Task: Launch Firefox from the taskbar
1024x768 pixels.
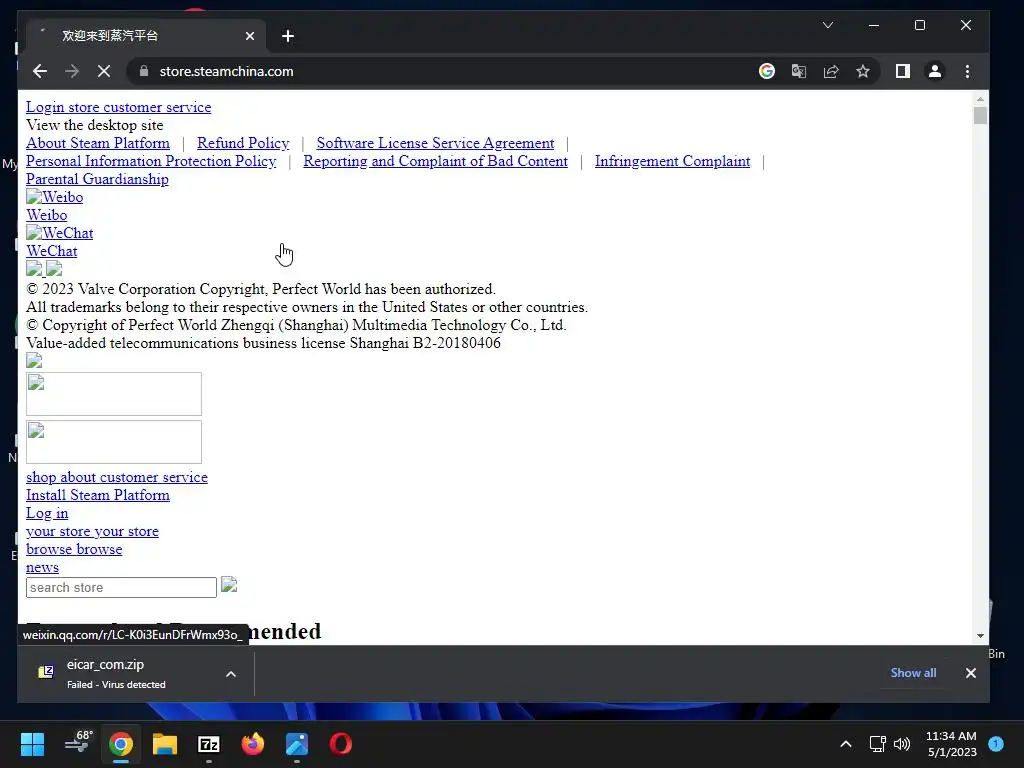Action: click(253, 744)
